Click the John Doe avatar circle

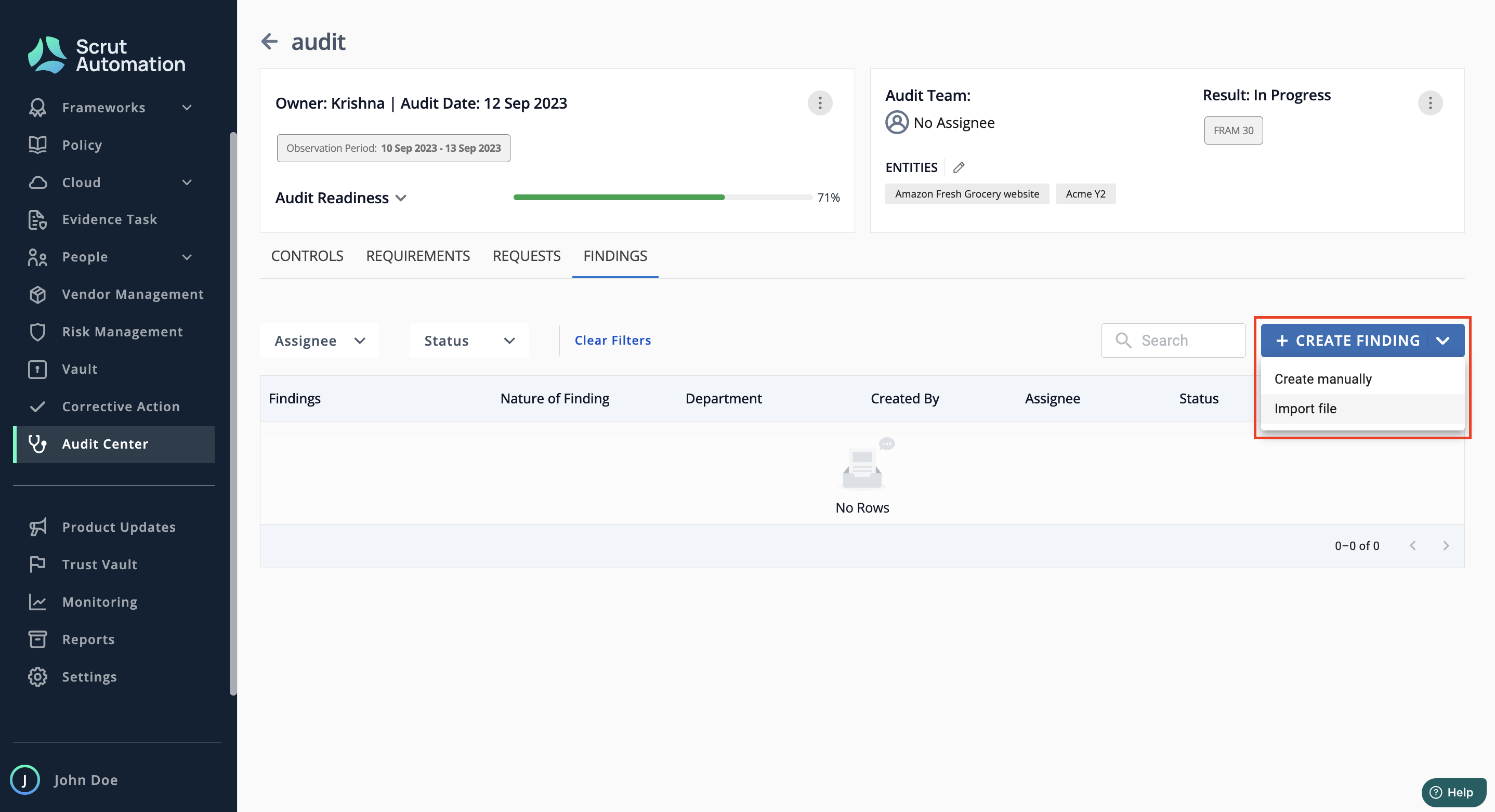click(25, 779)
